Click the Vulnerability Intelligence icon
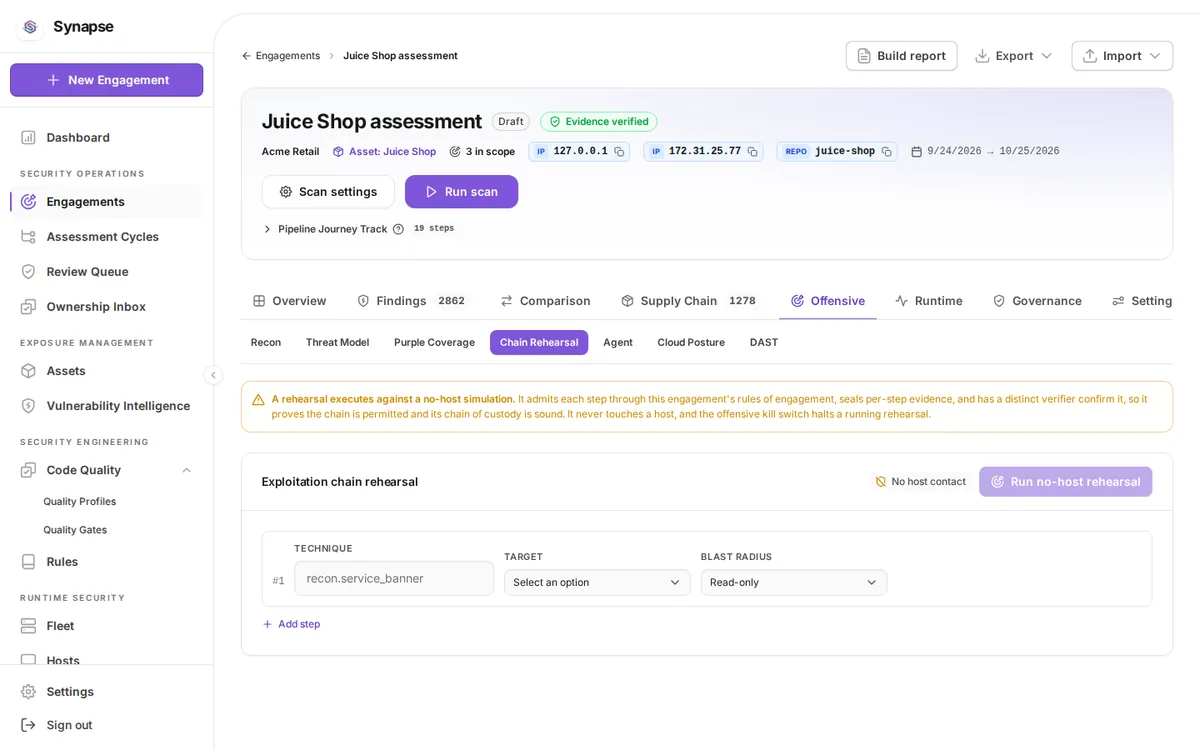The image size is (1200, 750). [x=28, y=406]
